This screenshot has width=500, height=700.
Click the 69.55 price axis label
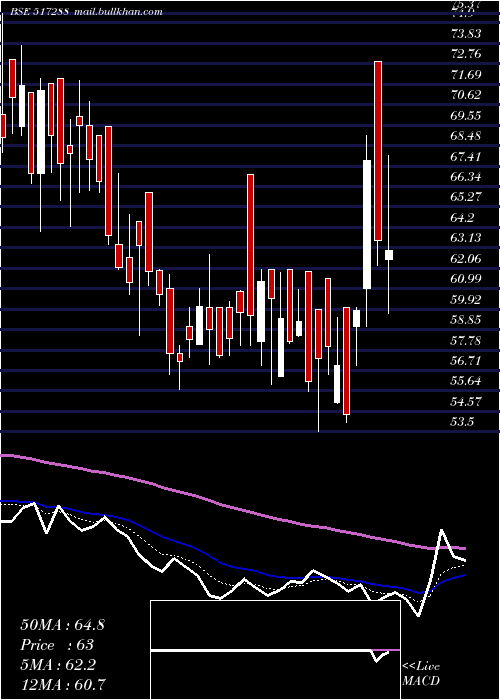[x=466, y=116]
